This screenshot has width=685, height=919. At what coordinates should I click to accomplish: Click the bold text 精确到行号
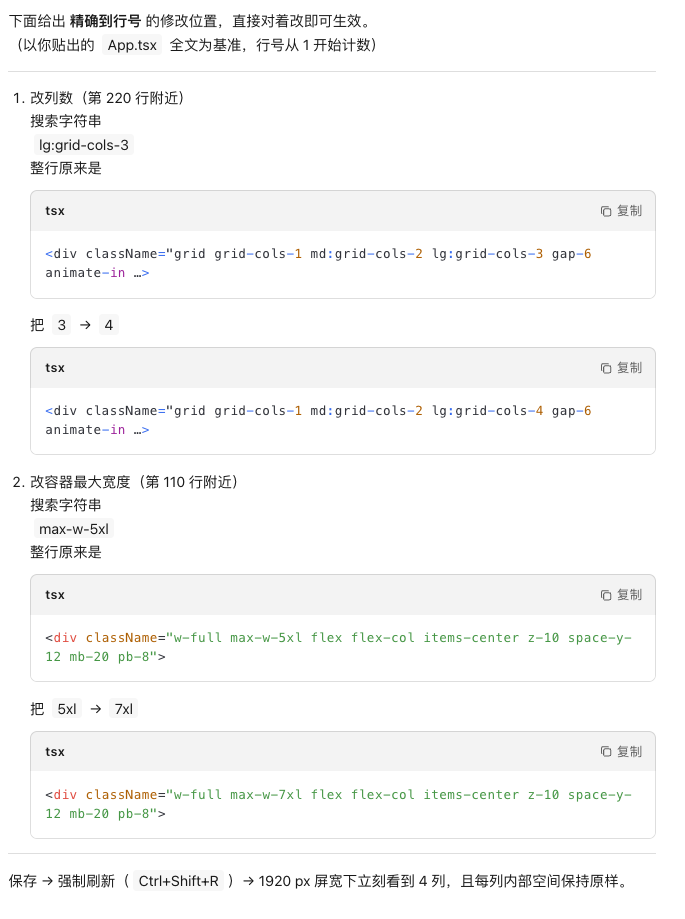[x=105, y=20]
